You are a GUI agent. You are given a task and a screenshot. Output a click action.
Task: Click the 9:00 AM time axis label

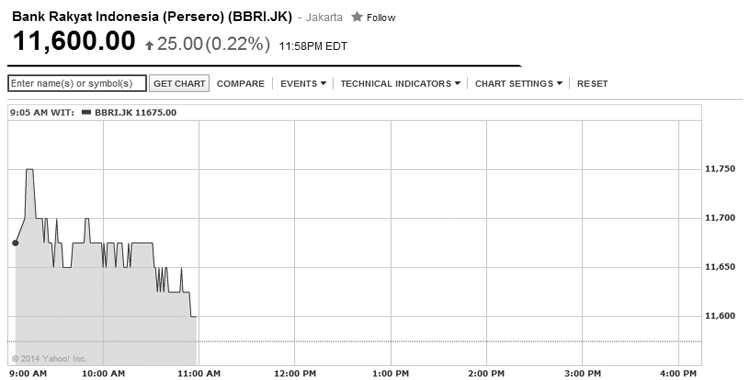click(28, 373)
